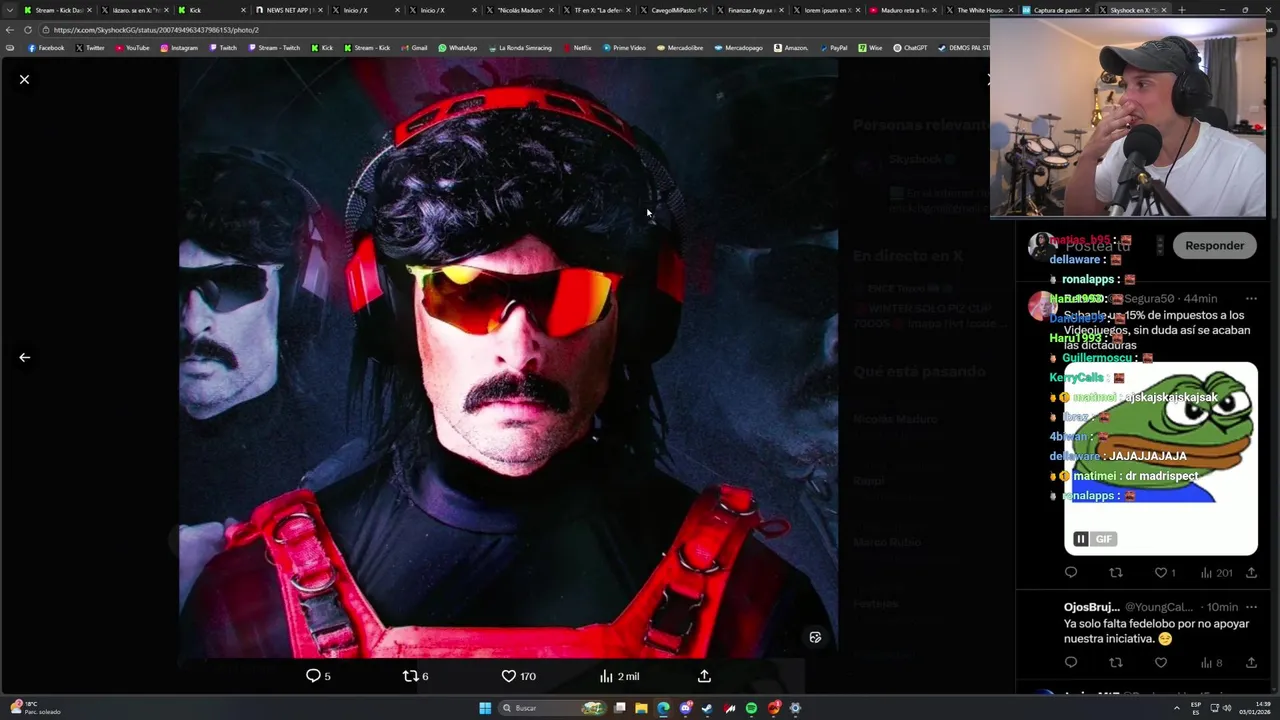Open the Pepe GIF thumbnail
The image size is (1280, 720).
[1161, 458]
